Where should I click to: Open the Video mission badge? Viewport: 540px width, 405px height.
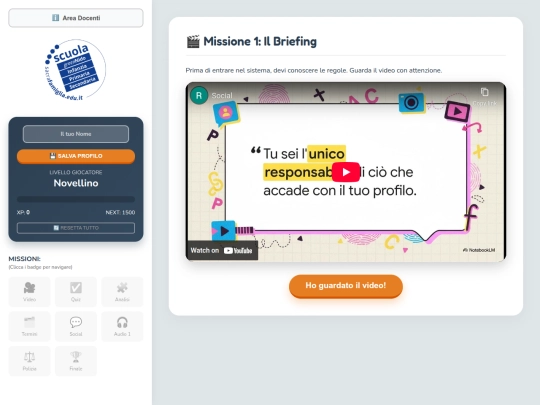click(x=29, y=292)
